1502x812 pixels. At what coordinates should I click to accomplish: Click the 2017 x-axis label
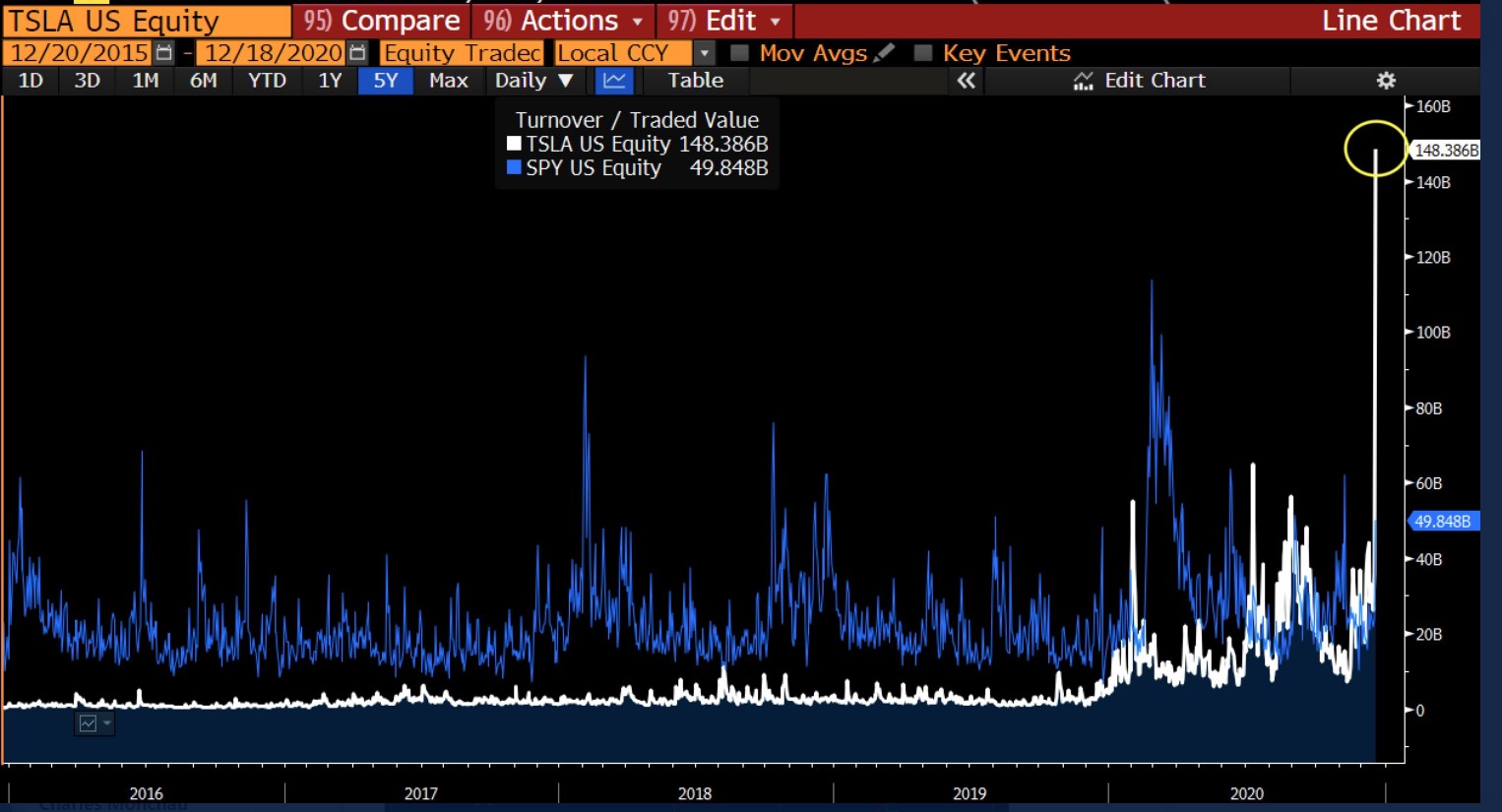pos(421,793)
